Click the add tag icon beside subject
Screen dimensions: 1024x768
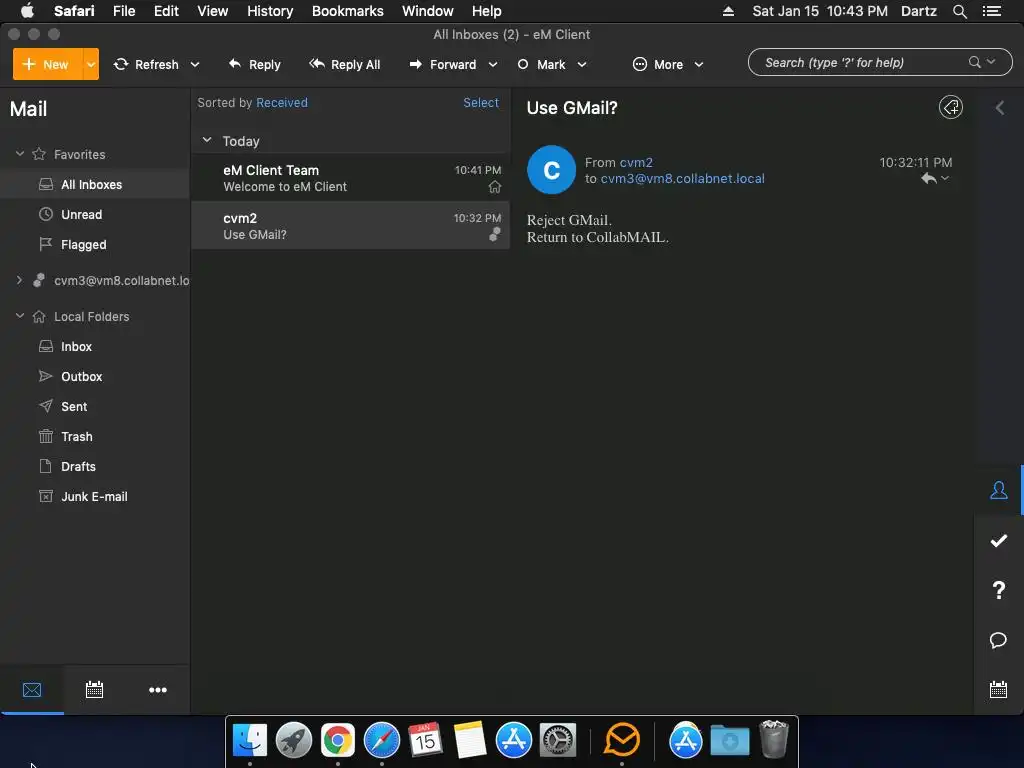click(951, 107)
